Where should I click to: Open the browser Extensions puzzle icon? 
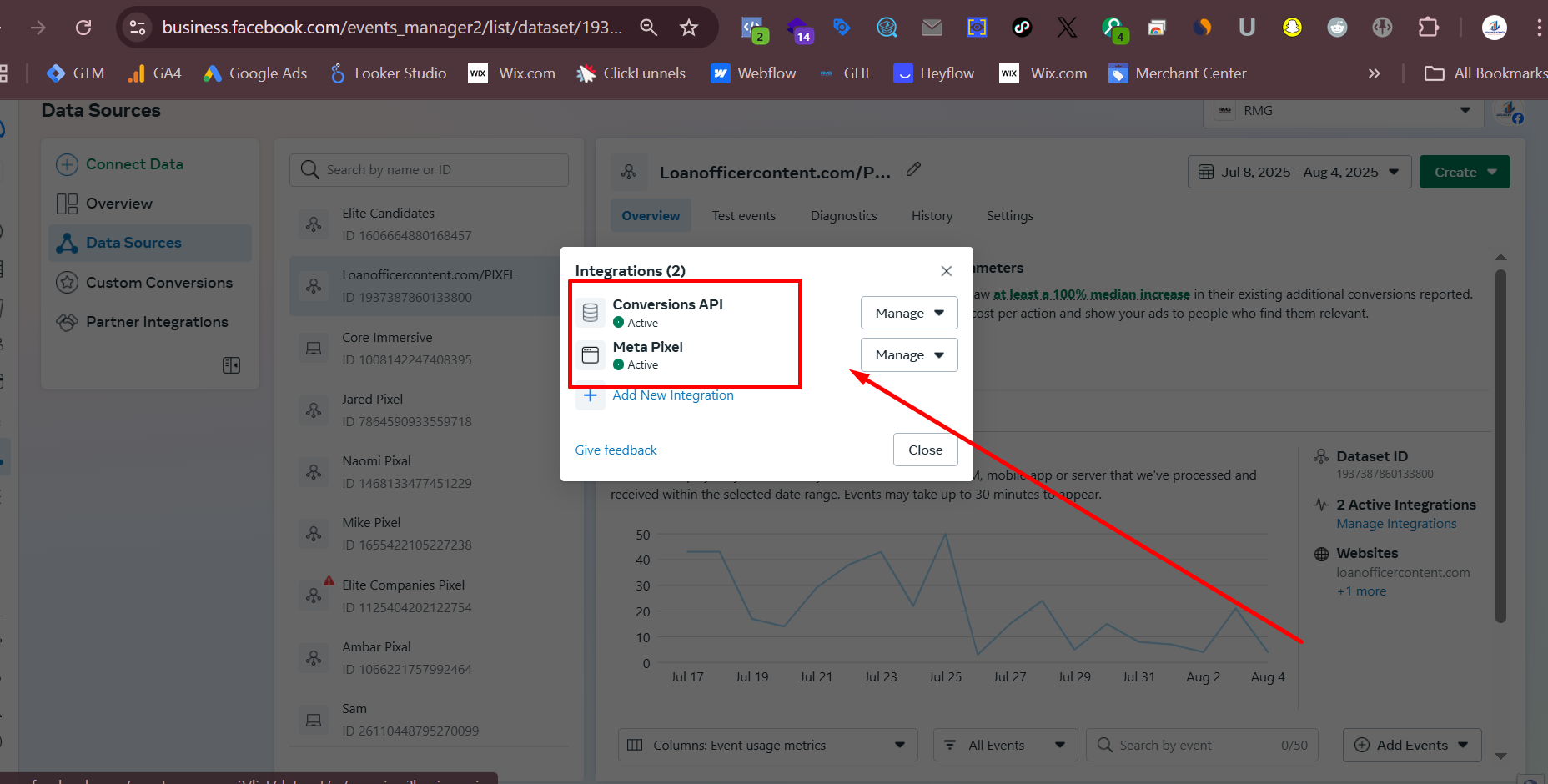[x=1428, y=28]
